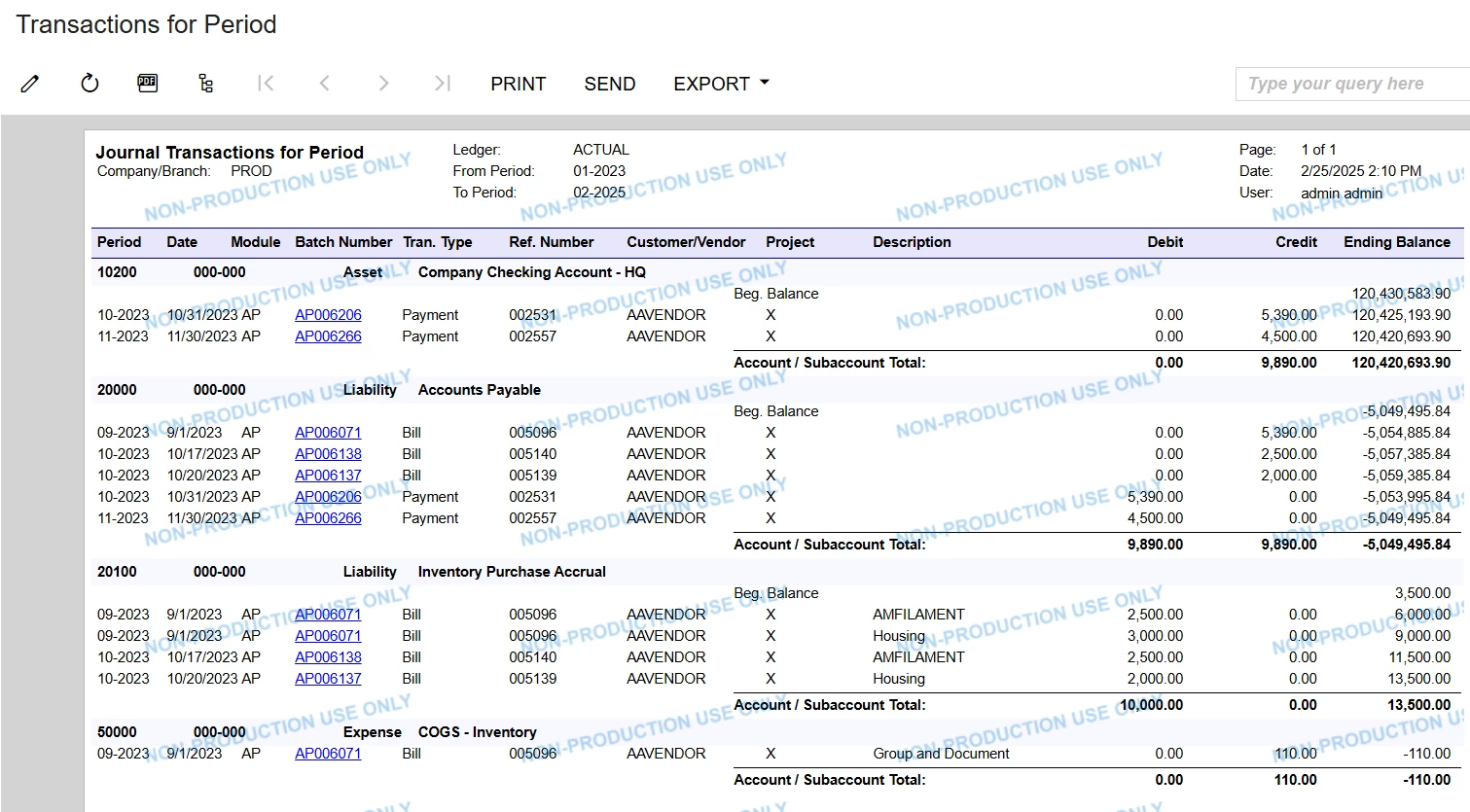The height and width of the screenshot is (812, 1470).
Task: Click the 'Tran. Type' column header
Action: 437,242
